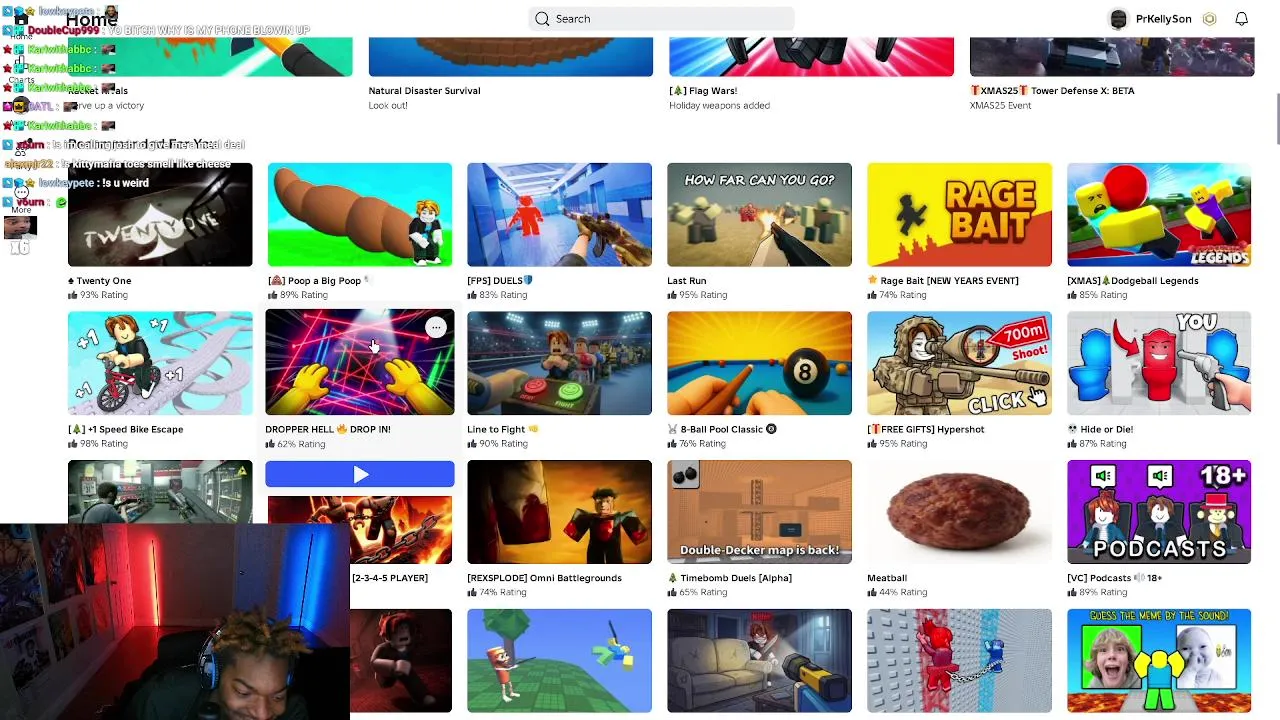Open Tower Defense X: BETA title
This screenshot has height=720, width=1280.
(x=1052, y=90)
